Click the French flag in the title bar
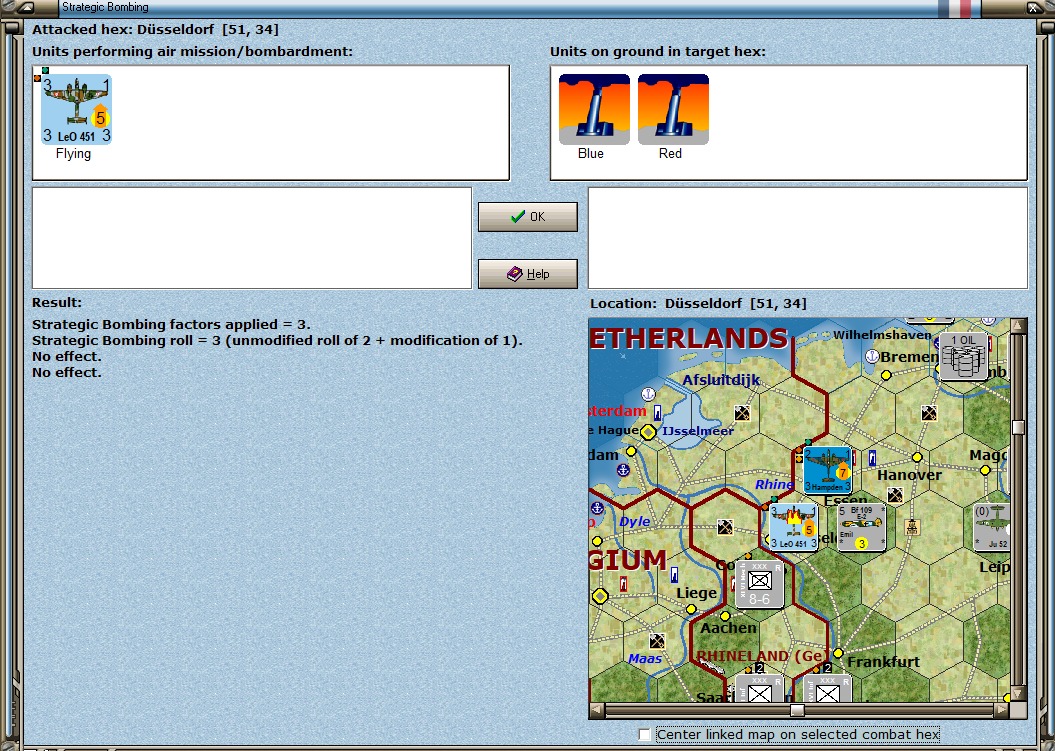This screenshot has height=751, width=1055. pyautogui.click(x=957, y=7)
